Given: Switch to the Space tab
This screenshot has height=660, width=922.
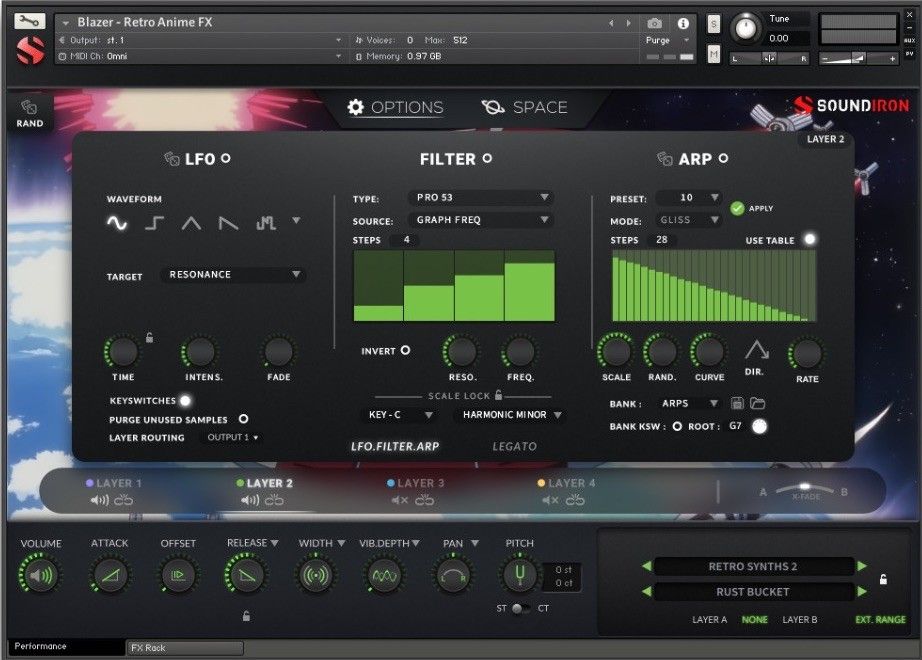Looking at the screenshot, I should 525,107.
